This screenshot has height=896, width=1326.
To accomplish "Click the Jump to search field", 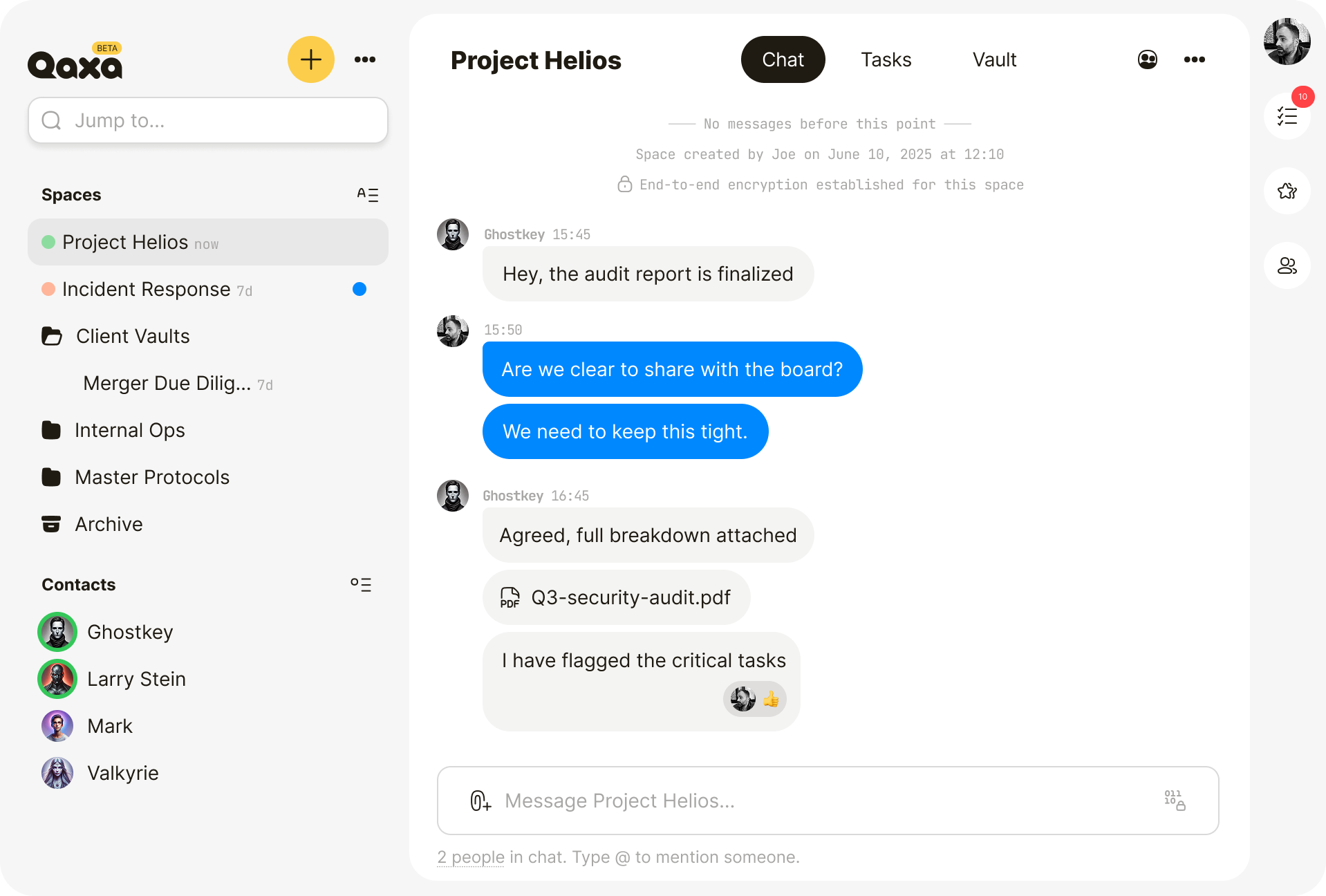I will point(208,120).
